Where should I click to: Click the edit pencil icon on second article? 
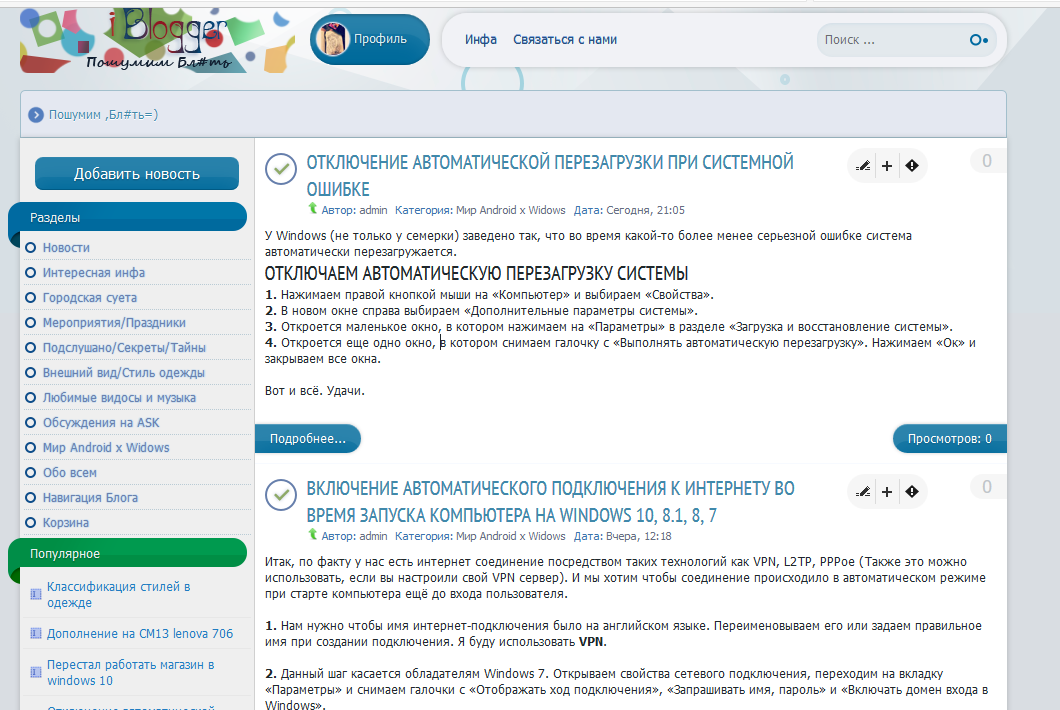pyautogui.click(x=863, y=491)
